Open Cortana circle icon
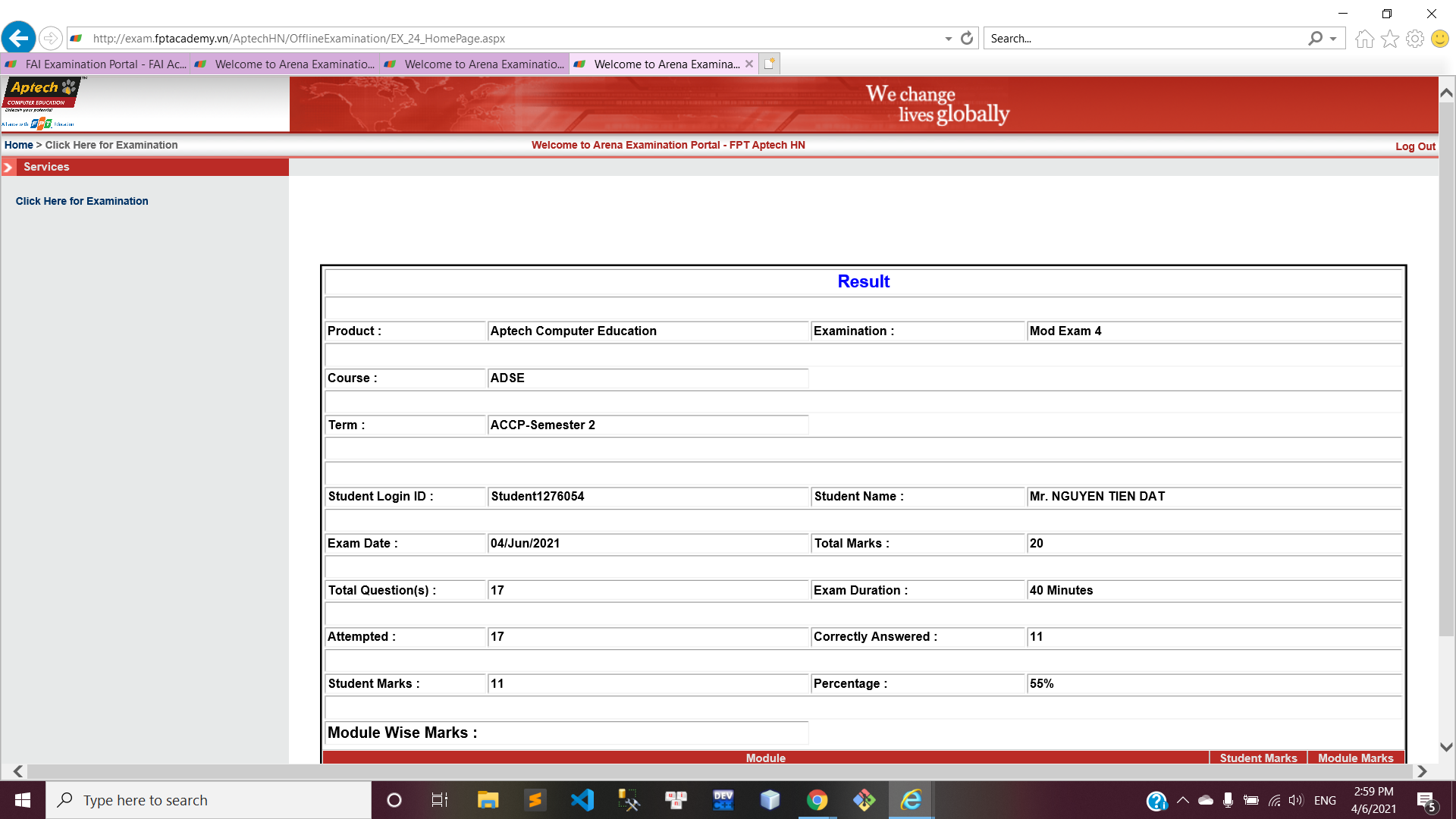1456x819 pixels. click(x=394, y=800)
